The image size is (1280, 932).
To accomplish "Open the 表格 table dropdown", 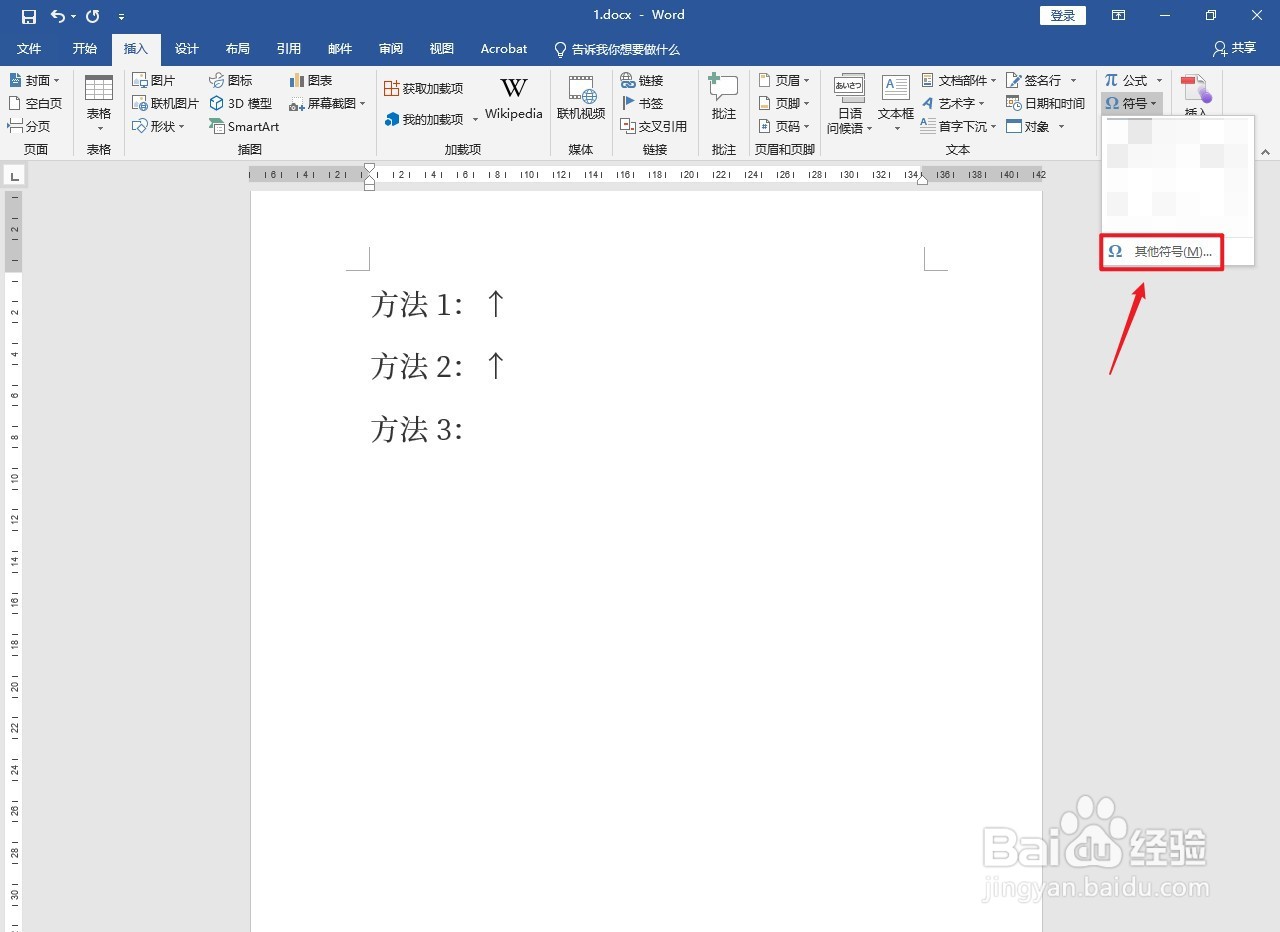I will (x=99, y=103).
